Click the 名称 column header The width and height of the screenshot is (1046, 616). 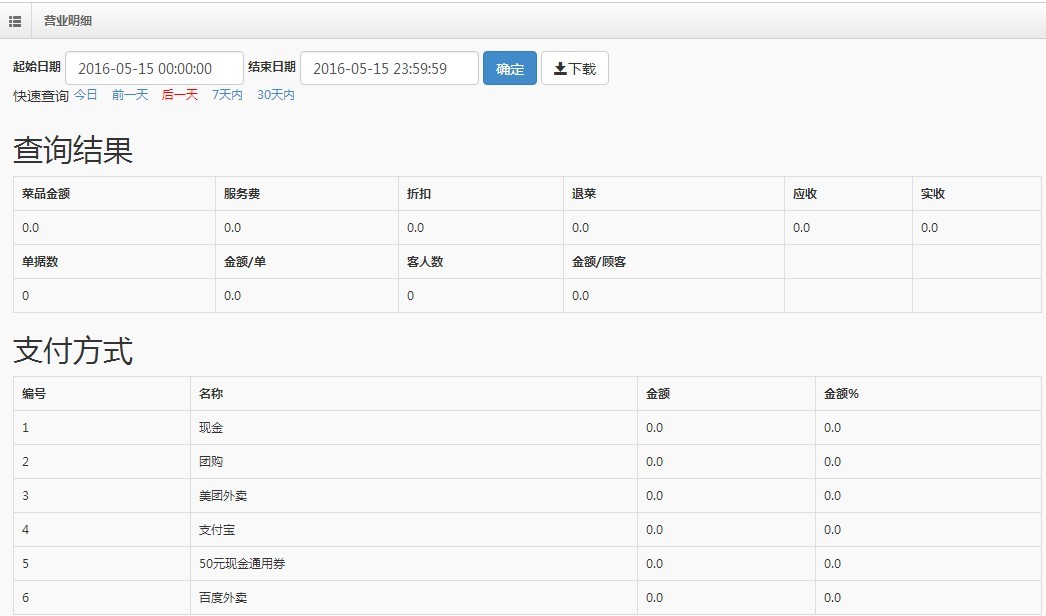211,394
